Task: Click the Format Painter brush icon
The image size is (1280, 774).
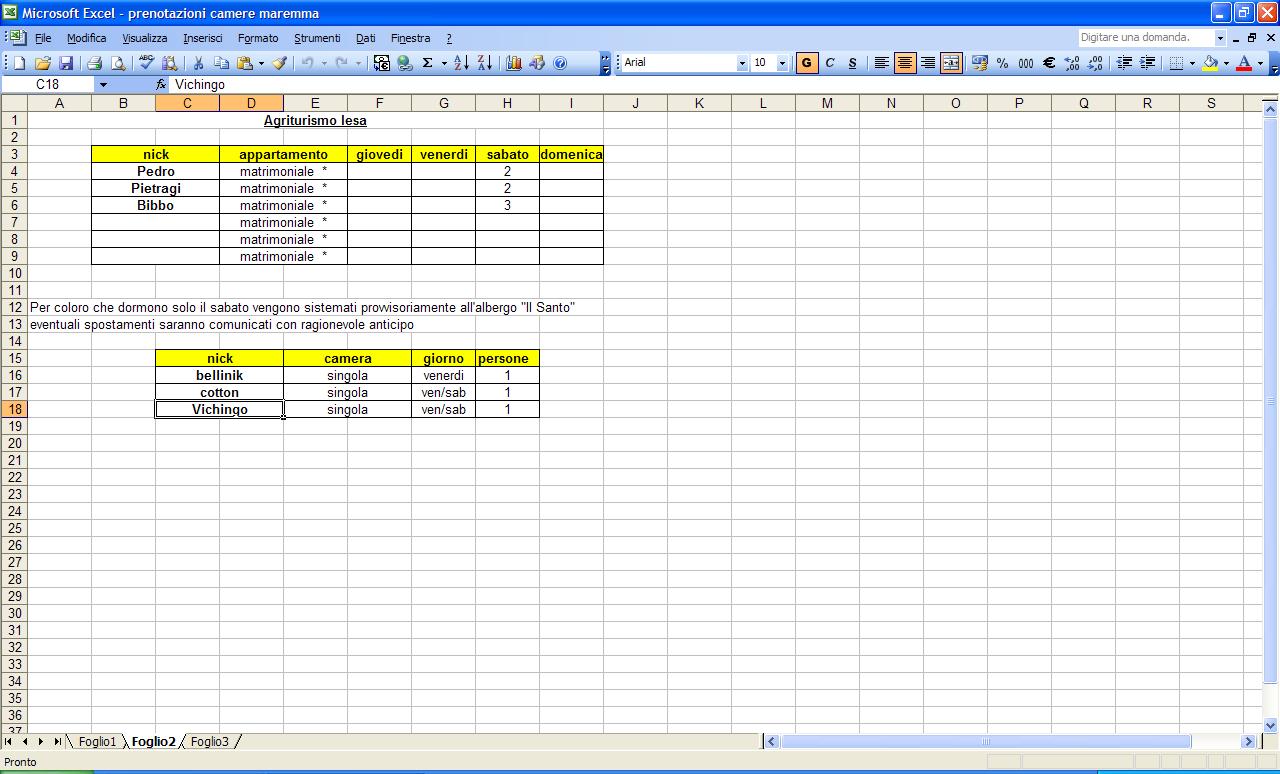Action: [x=280, y=63]
